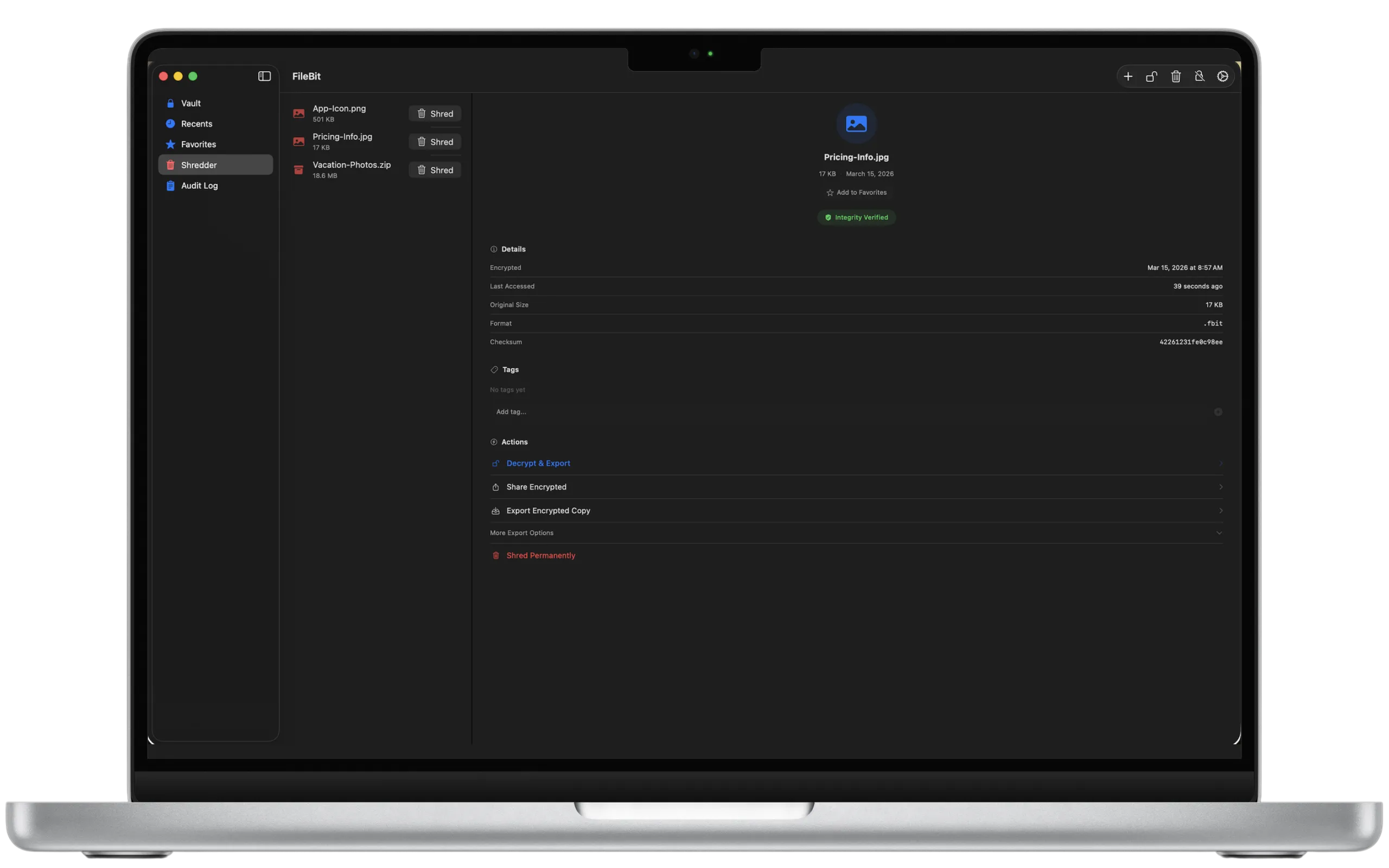Screen dimensions: 1389x868
Task: Shred the Vacation-Photos.zip file
Action: 435,170
